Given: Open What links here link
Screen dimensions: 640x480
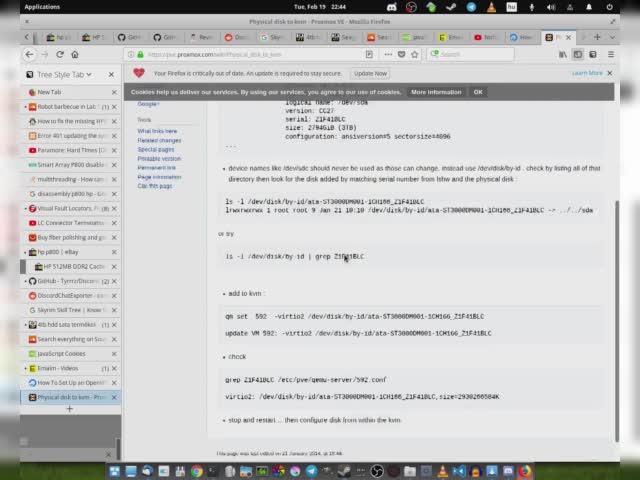Looking at the screenshot, I should (157, 131).
